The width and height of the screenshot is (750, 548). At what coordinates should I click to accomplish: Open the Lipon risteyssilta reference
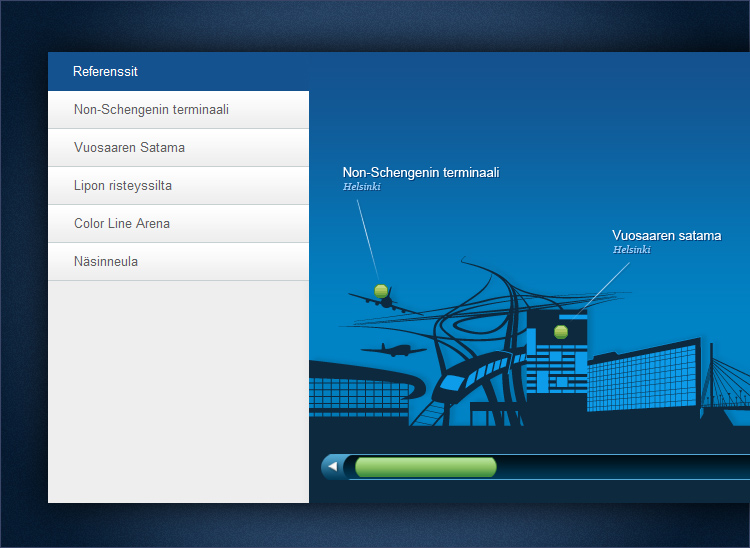(178, 186)
